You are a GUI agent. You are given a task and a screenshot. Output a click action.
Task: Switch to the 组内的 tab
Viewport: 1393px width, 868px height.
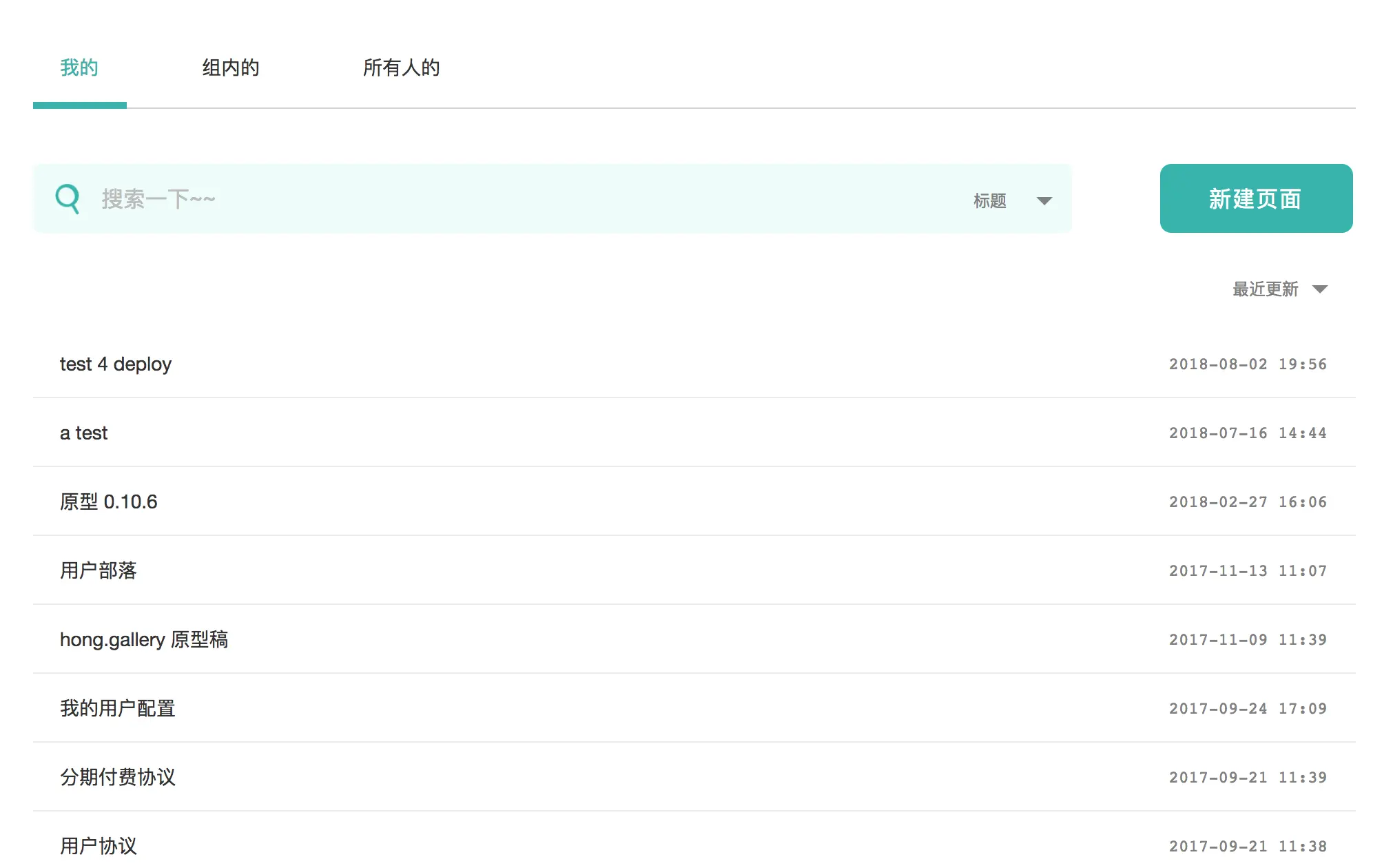point(231,68)
